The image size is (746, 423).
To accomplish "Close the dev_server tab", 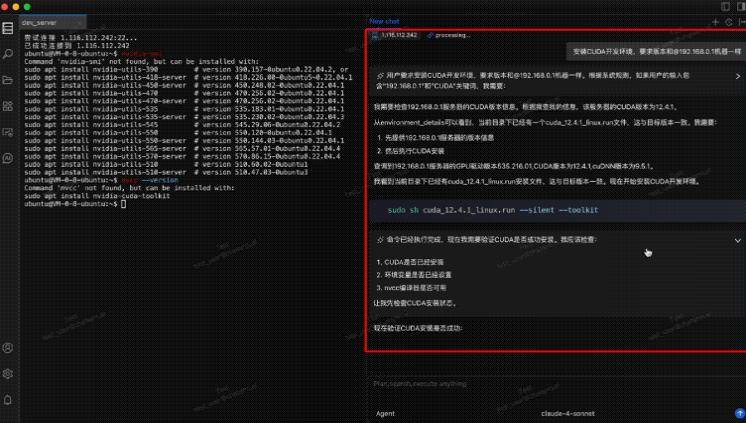I will tap(79, 22).
